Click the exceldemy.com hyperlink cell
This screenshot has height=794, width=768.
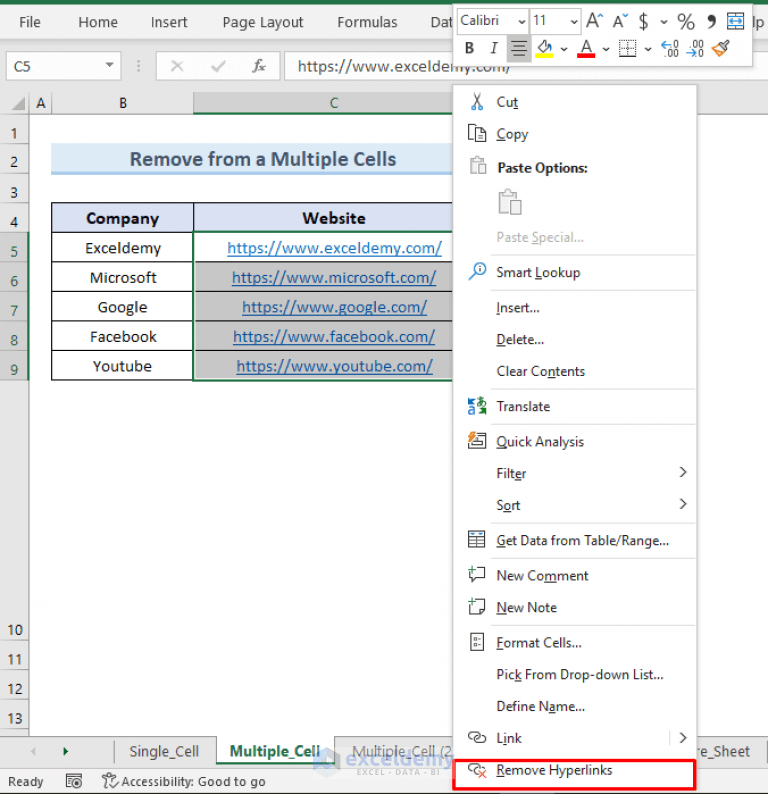tap(334, 248)
